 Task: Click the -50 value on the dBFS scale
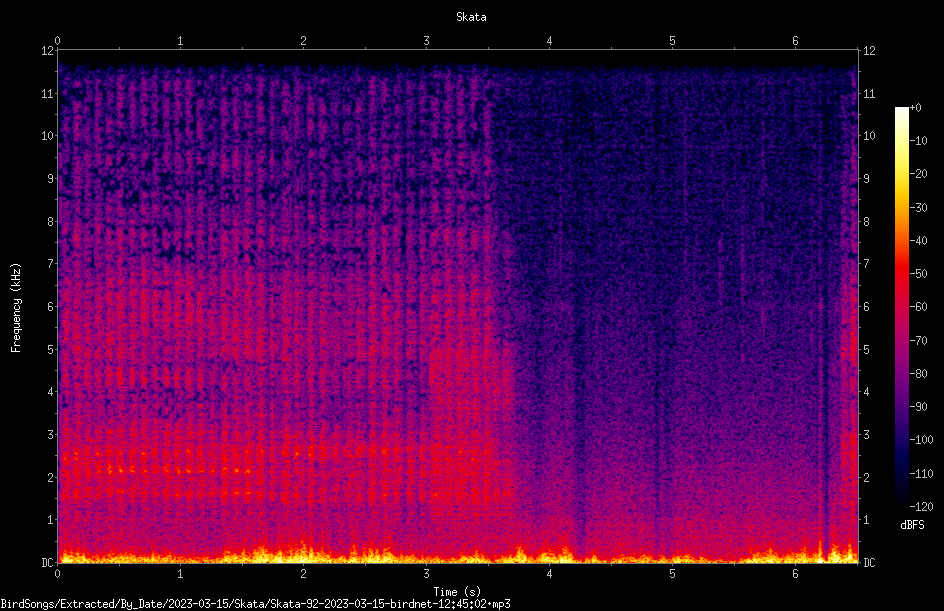(x=919, y=273)
